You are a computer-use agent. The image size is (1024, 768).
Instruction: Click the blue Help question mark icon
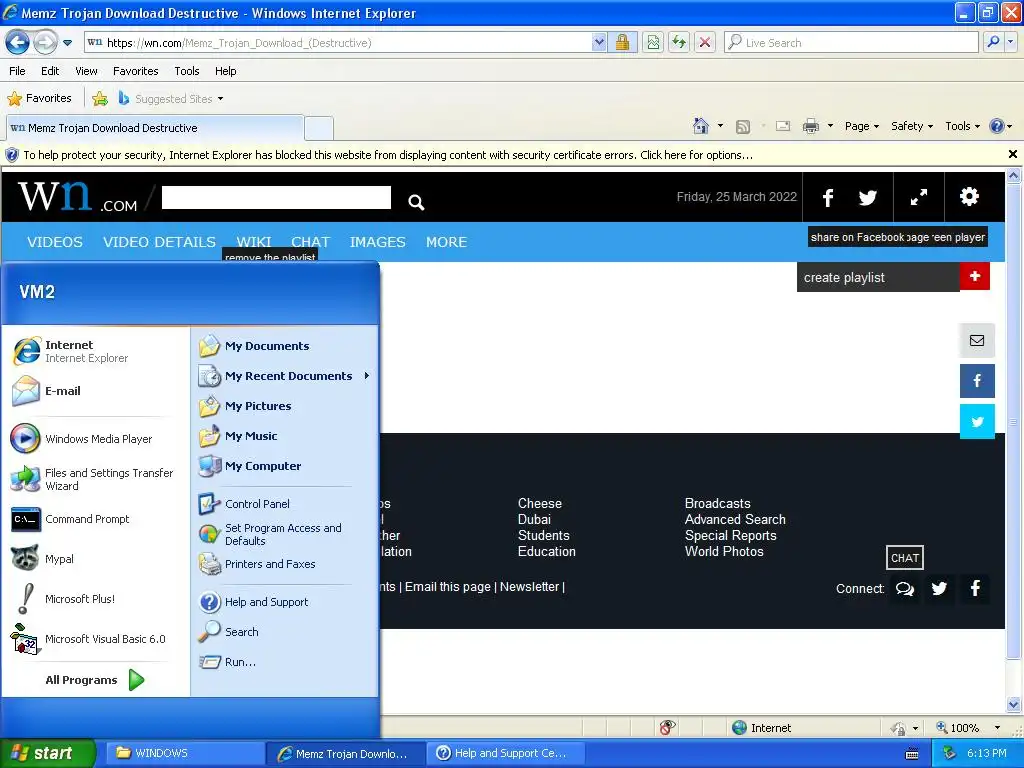pos(997,126)
